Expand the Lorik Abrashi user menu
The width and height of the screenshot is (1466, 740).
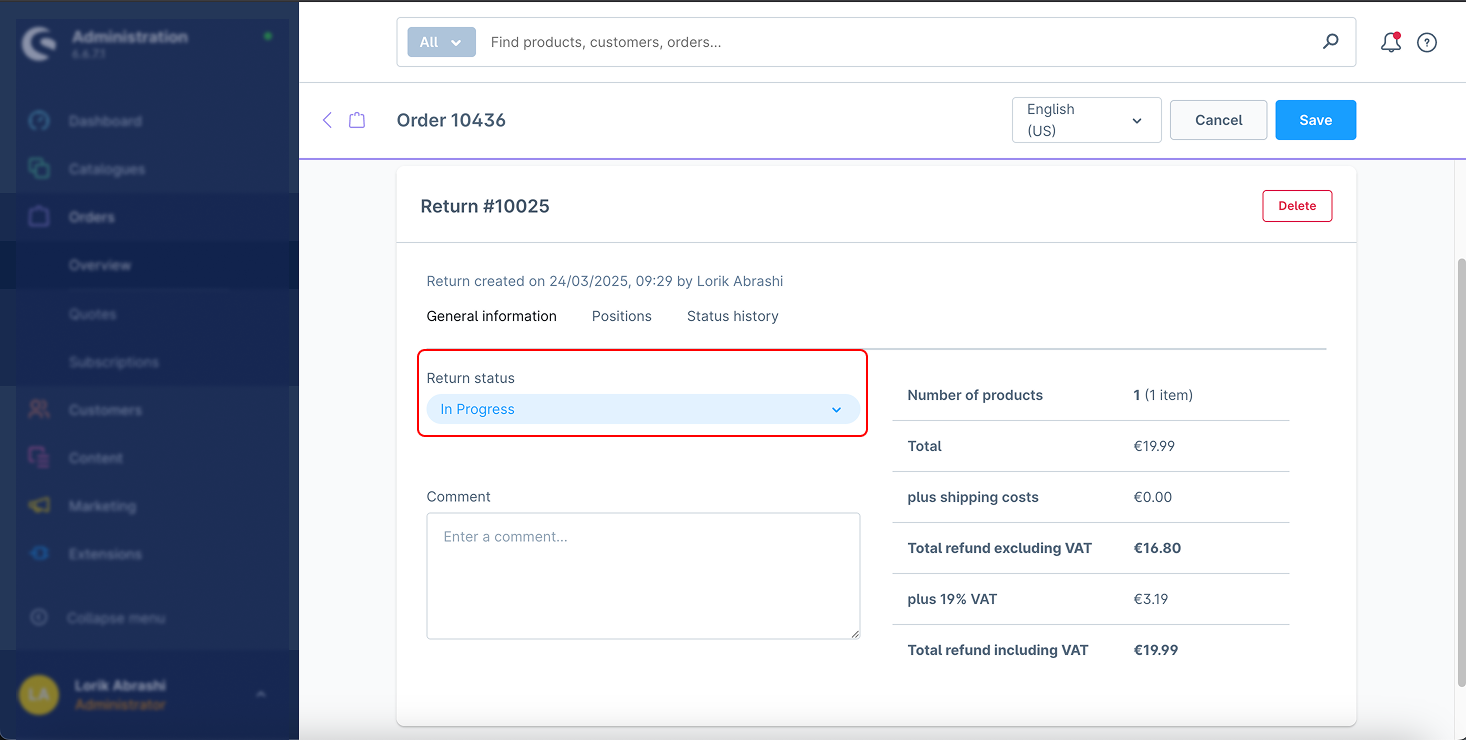coord(260,694)
